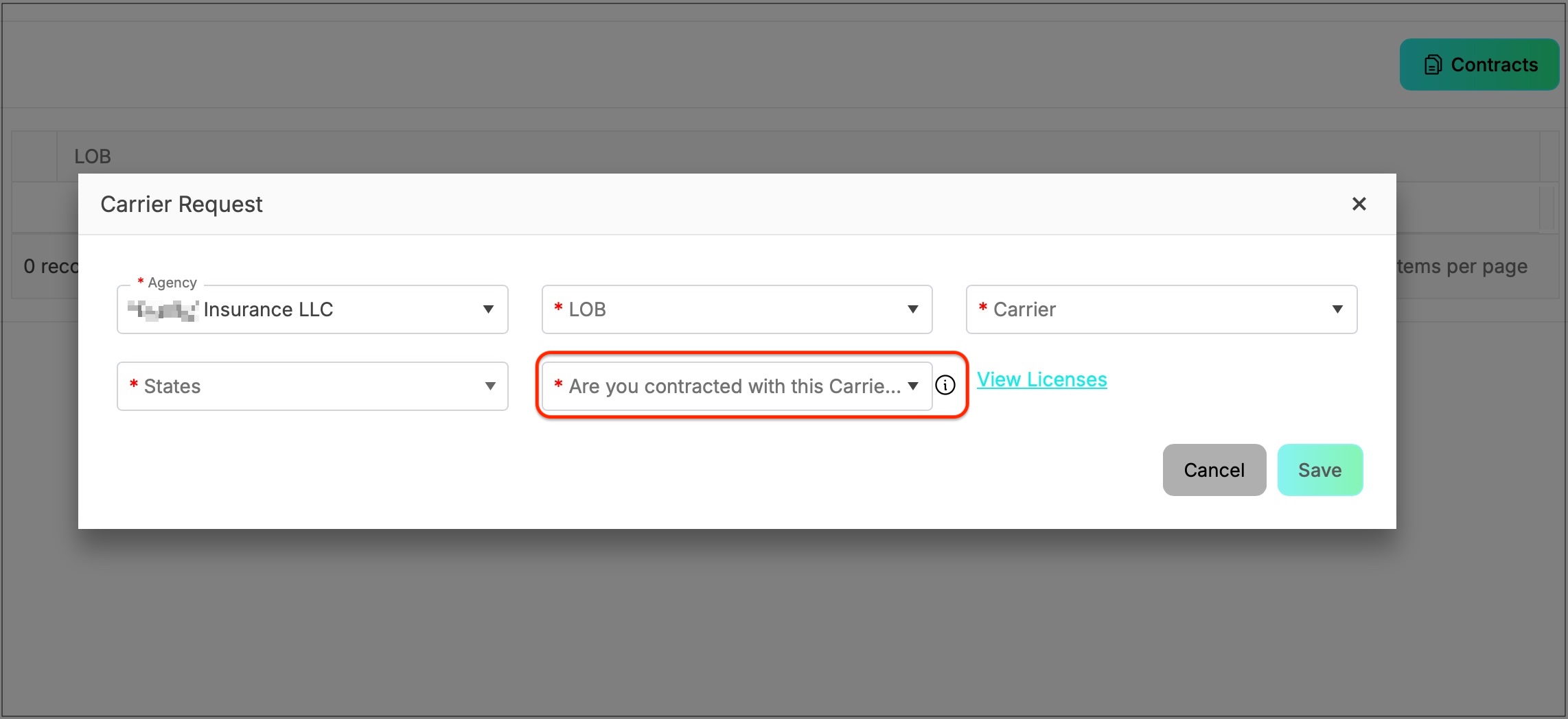Expand the LOB dropdown arrow
Screen dimensions: 1568x719
912,309
